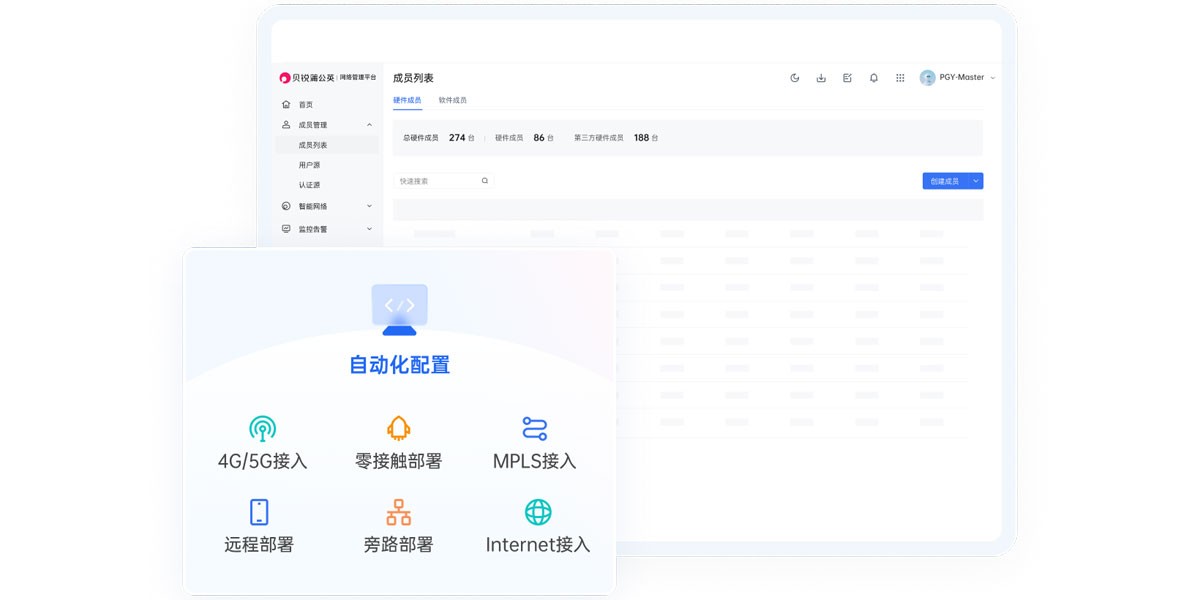Viewport: 1200px width, 600px height.
Task: Open the apps grid icon
Action: click(x=900, y=78)
